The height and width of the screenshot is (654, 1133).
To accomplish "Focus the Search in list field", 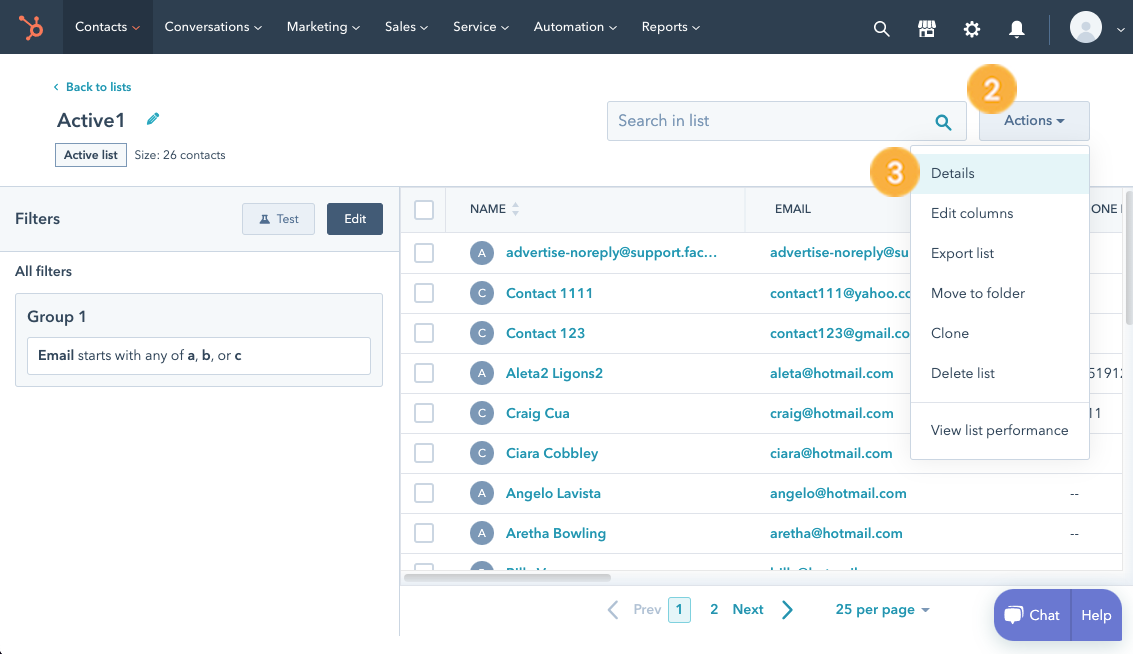I will (x=786, y=121).
